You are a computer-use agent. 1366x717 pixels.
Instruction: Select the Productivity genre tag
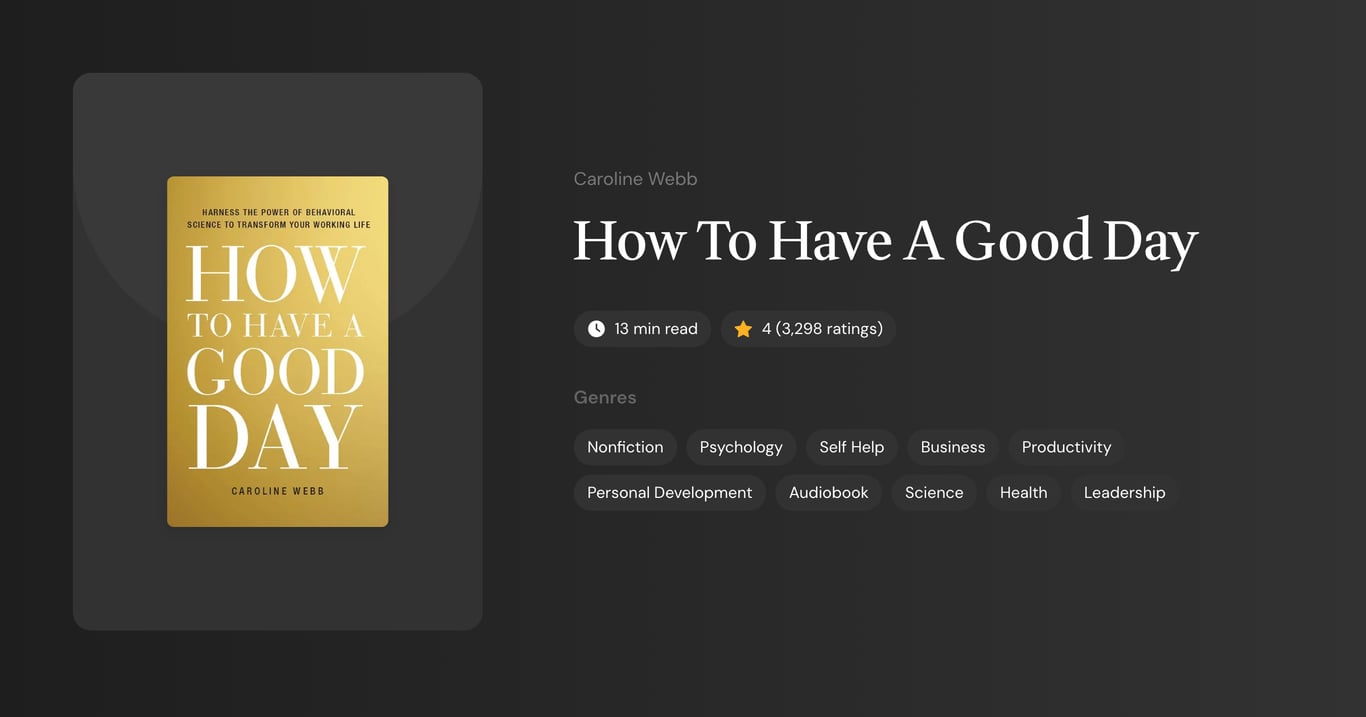tap(1066, 447)
